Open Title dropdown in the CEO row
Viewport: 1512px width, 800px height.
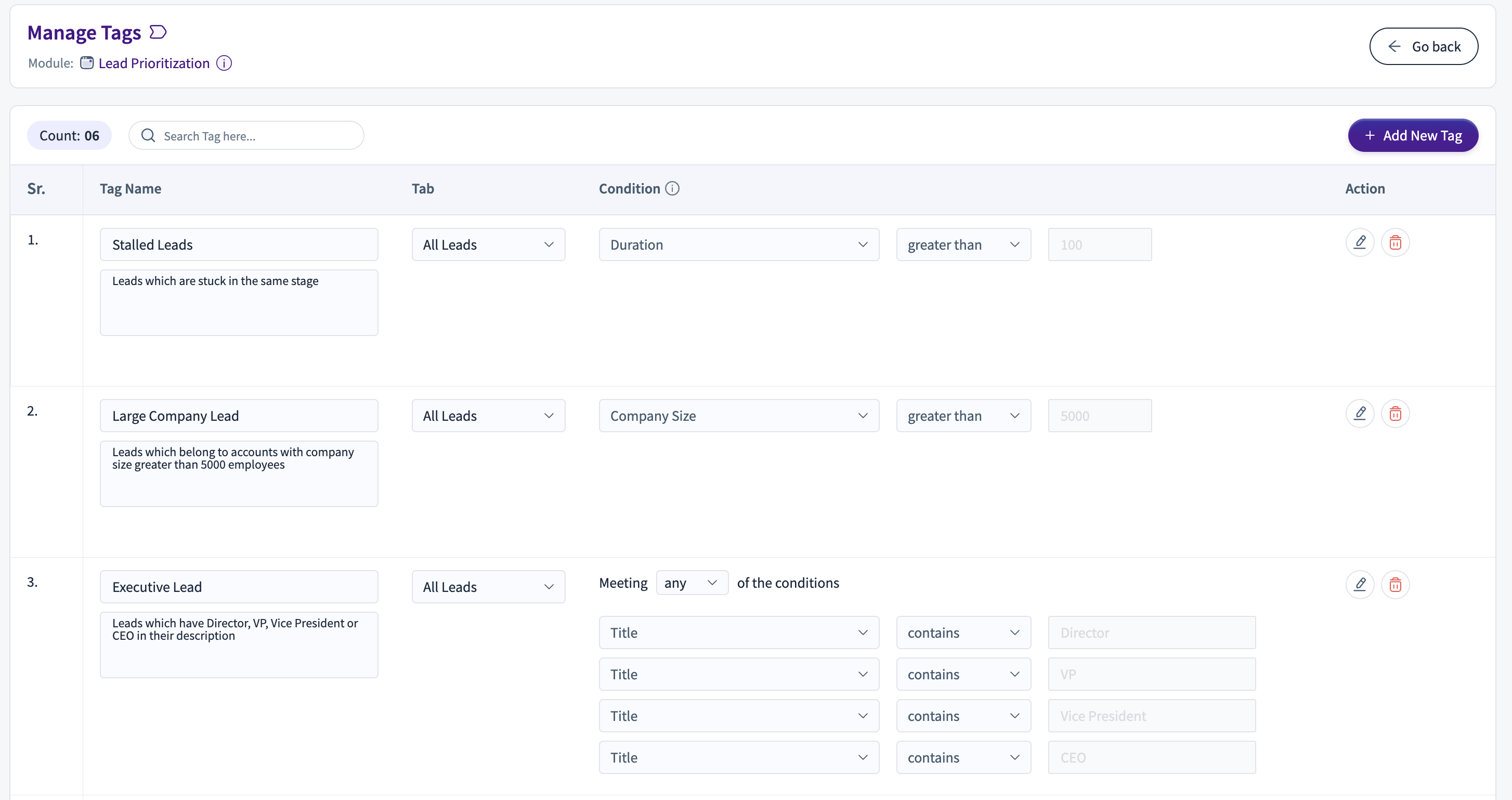coord(739,758)
